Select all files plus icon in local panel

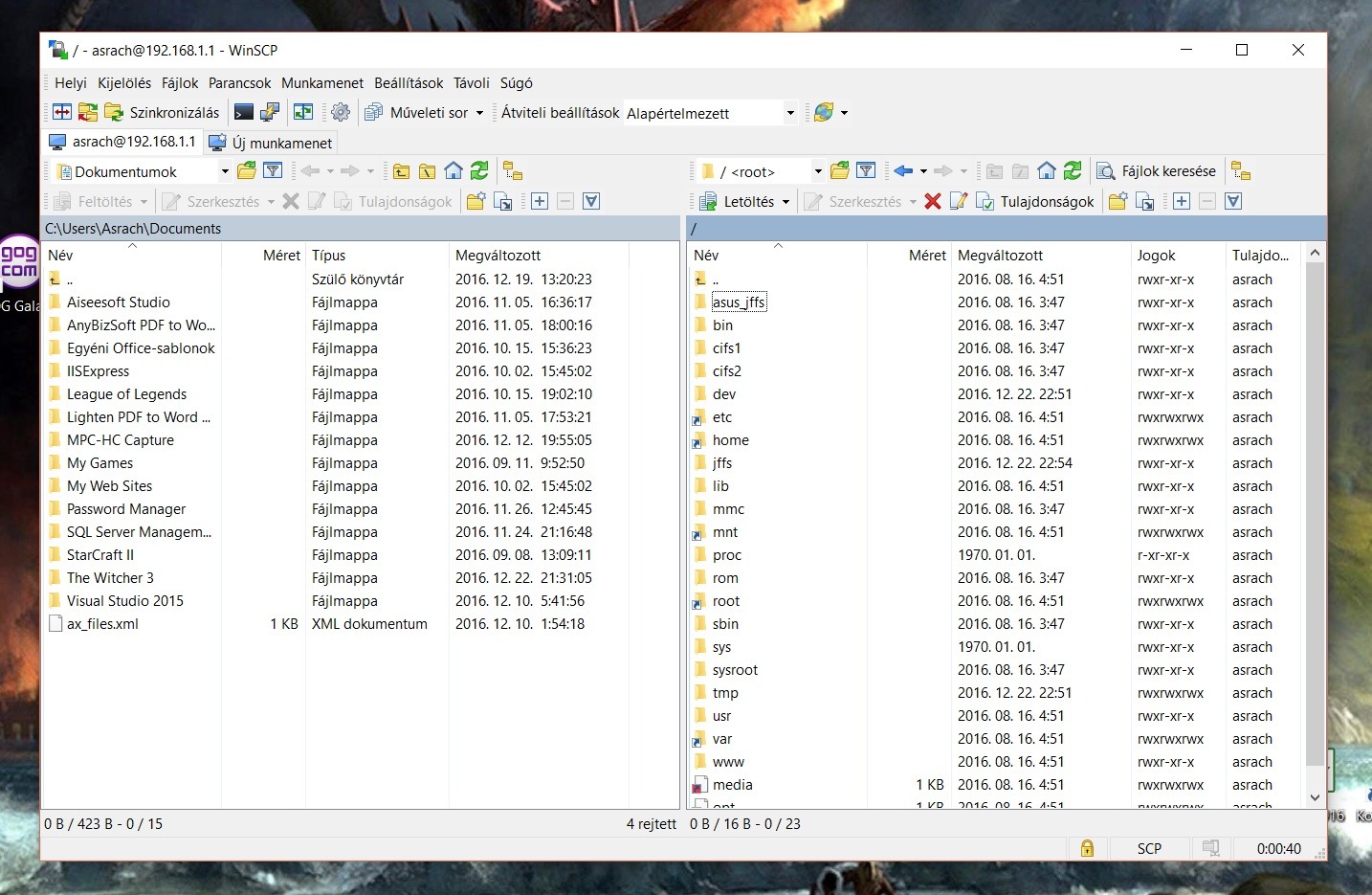pos(540,201)
